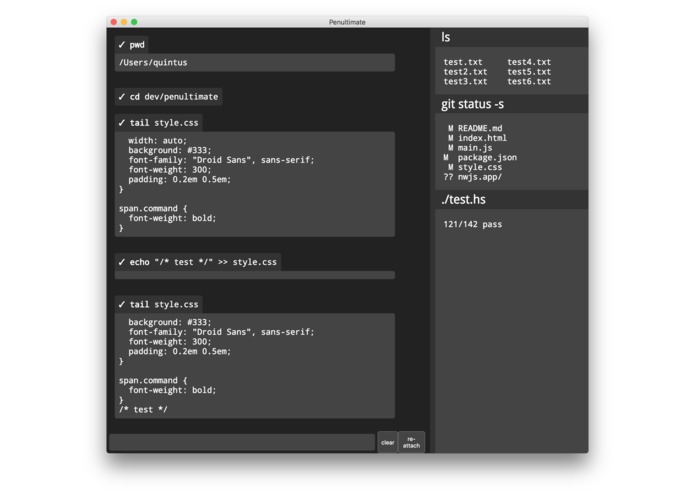Click style.css in git status output
This screenshot has width=695, height=494.
point(480,167)
